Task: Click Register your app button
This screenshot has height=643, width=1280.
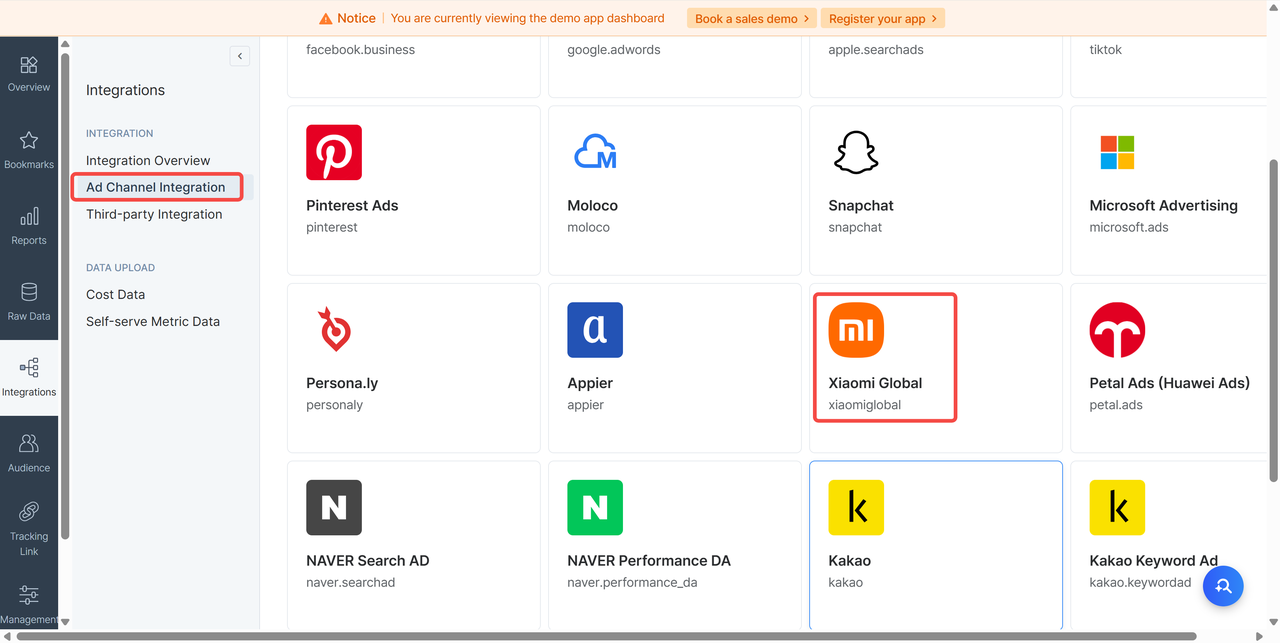Action: tap(883, 18)
